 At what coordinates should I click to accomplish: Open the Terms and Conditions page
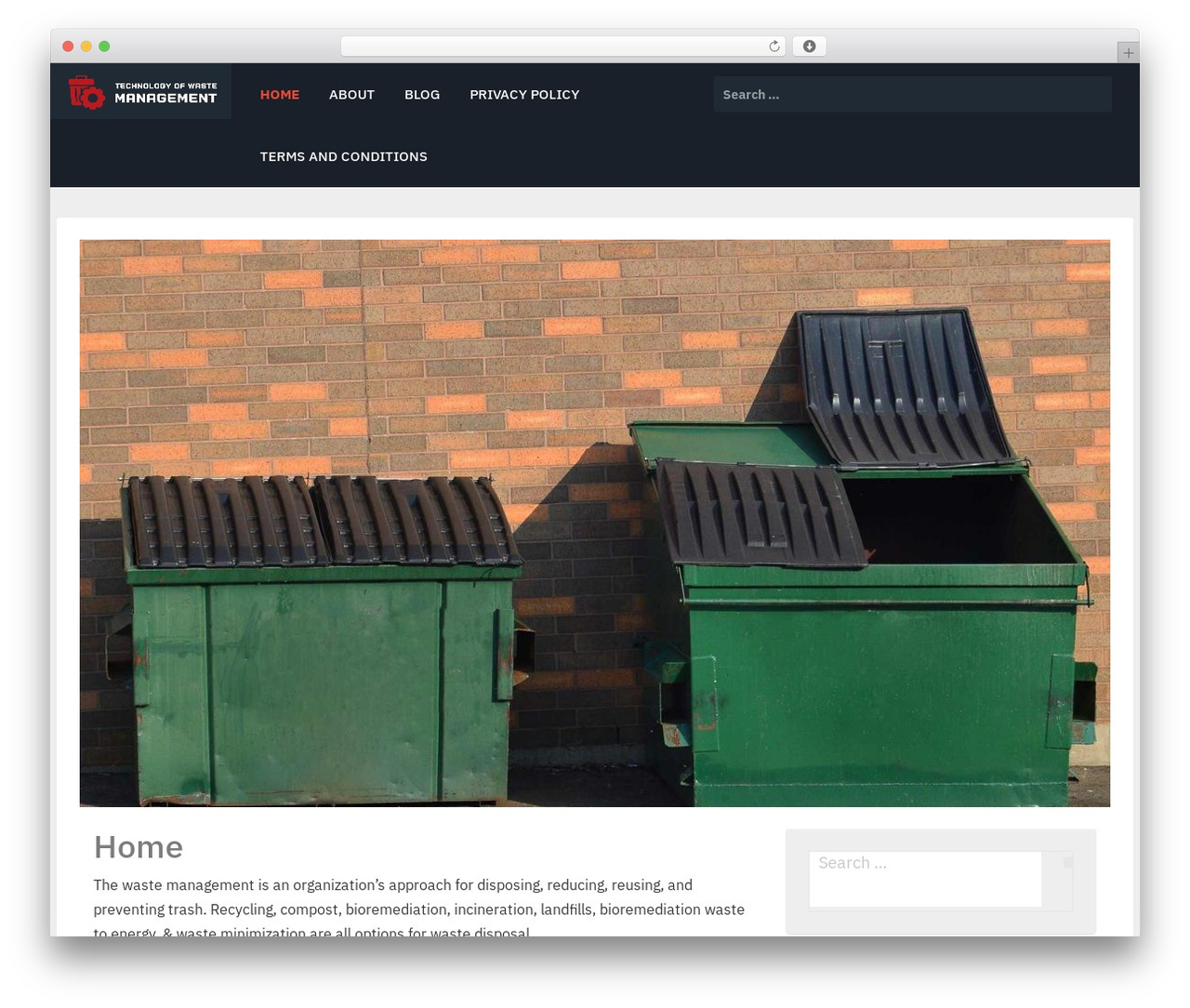(x=344, y=156)
